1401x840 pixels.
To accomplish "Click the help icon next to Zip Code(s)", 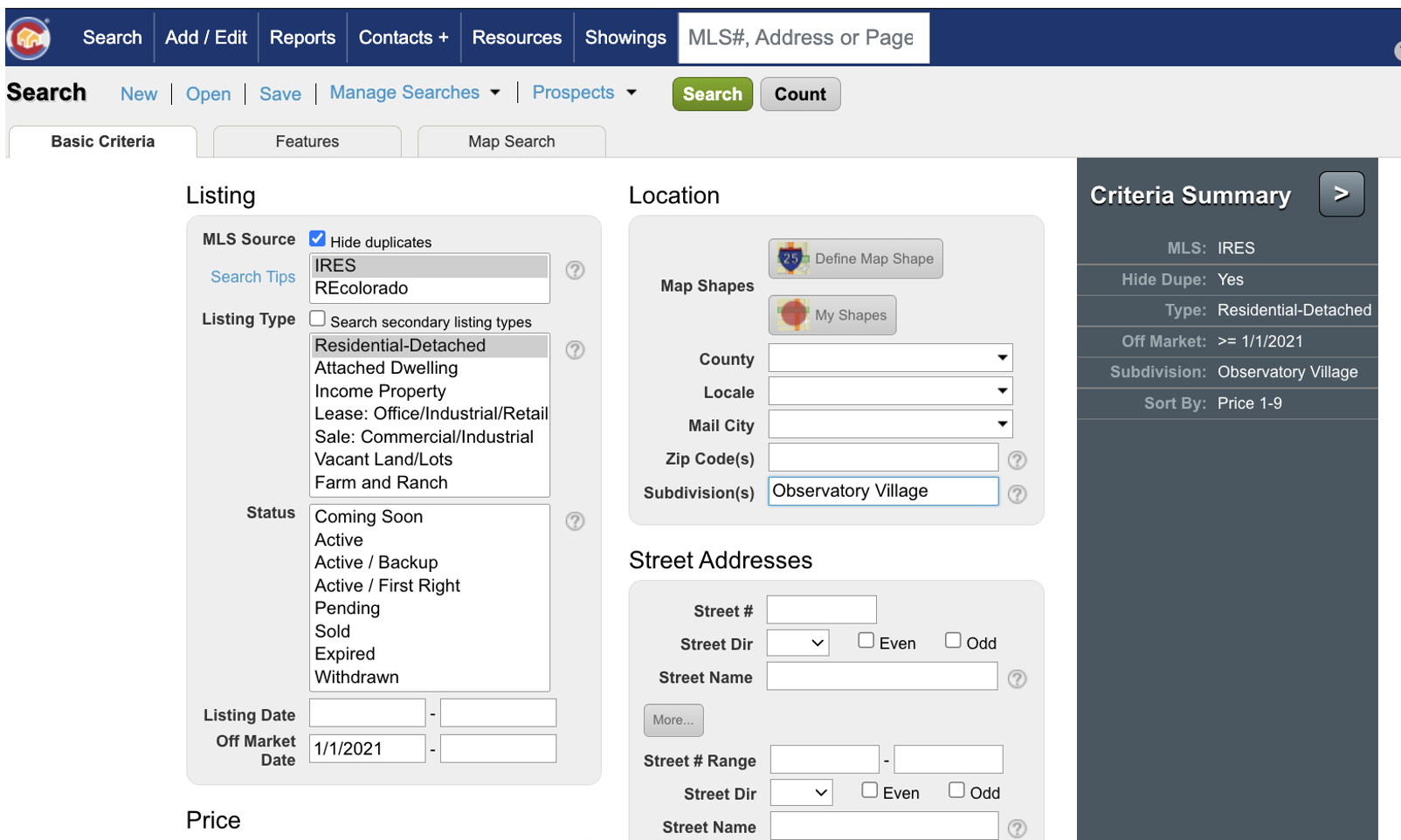I will [1017, 458].
